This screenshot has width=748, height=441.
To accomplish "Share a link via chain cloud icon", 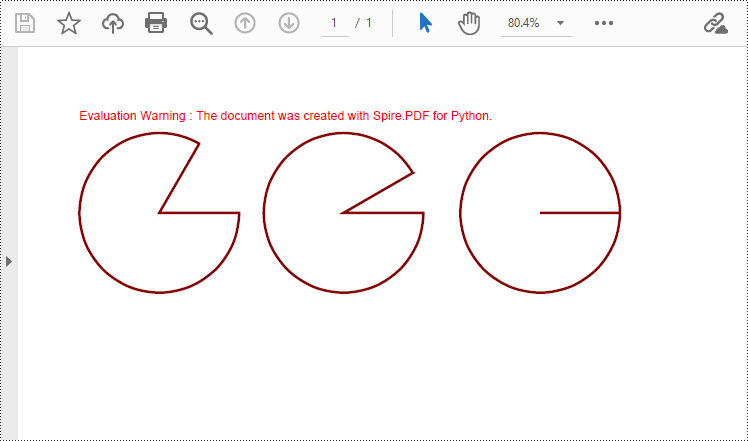I will tap(716, 23).
